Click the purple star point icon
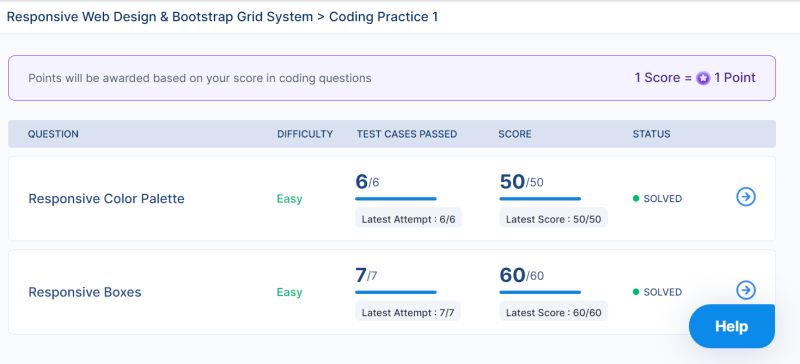 703,78
